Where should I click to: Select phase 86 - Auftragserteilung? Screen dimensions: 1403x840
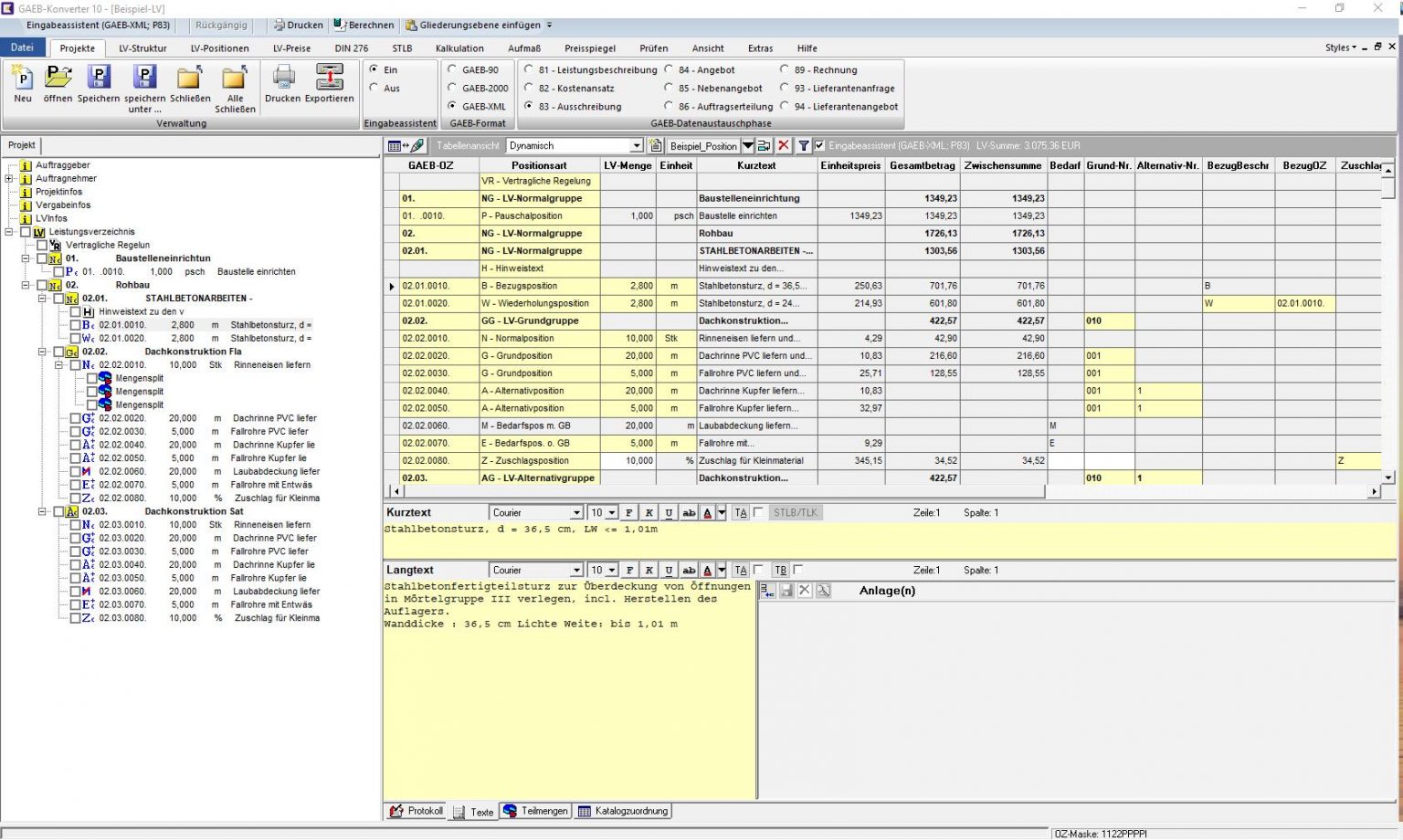click(670, 107)
